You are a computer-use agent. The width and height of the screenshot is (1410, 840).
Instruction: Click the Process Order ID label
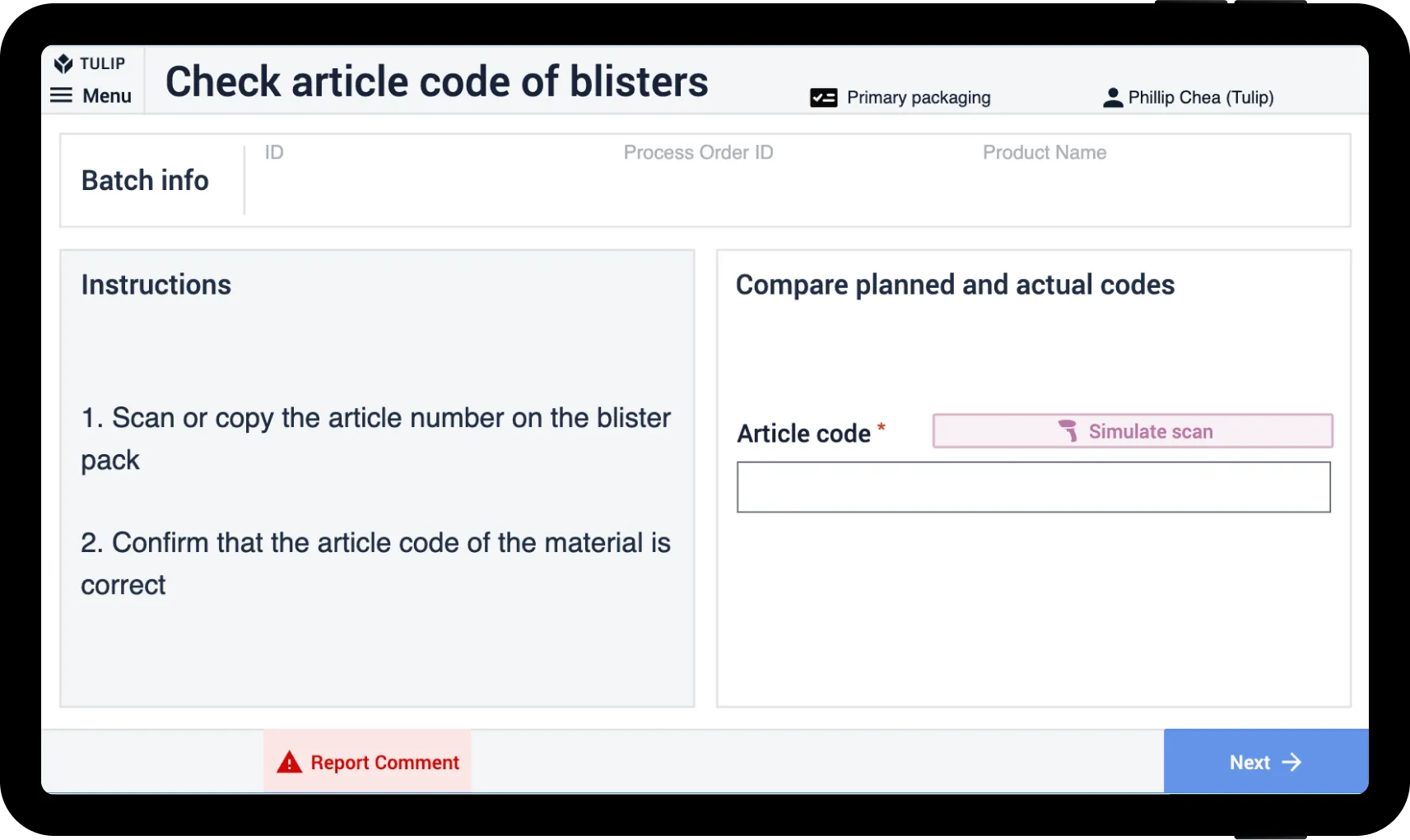click(x=698, y=152)
